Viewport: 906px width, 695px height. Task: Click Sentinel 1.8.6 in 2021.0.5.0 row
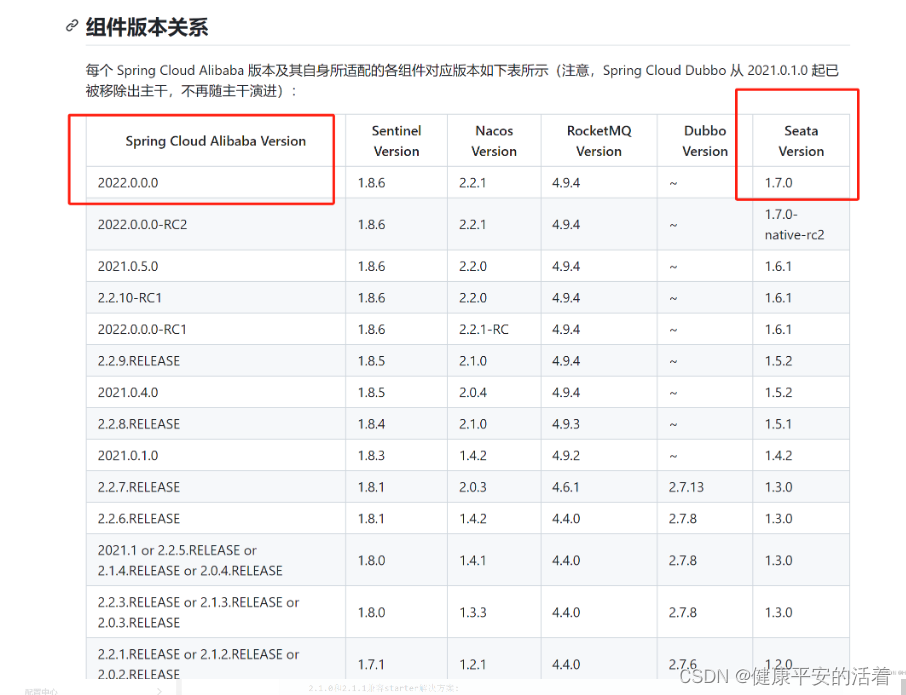[371, 266]
